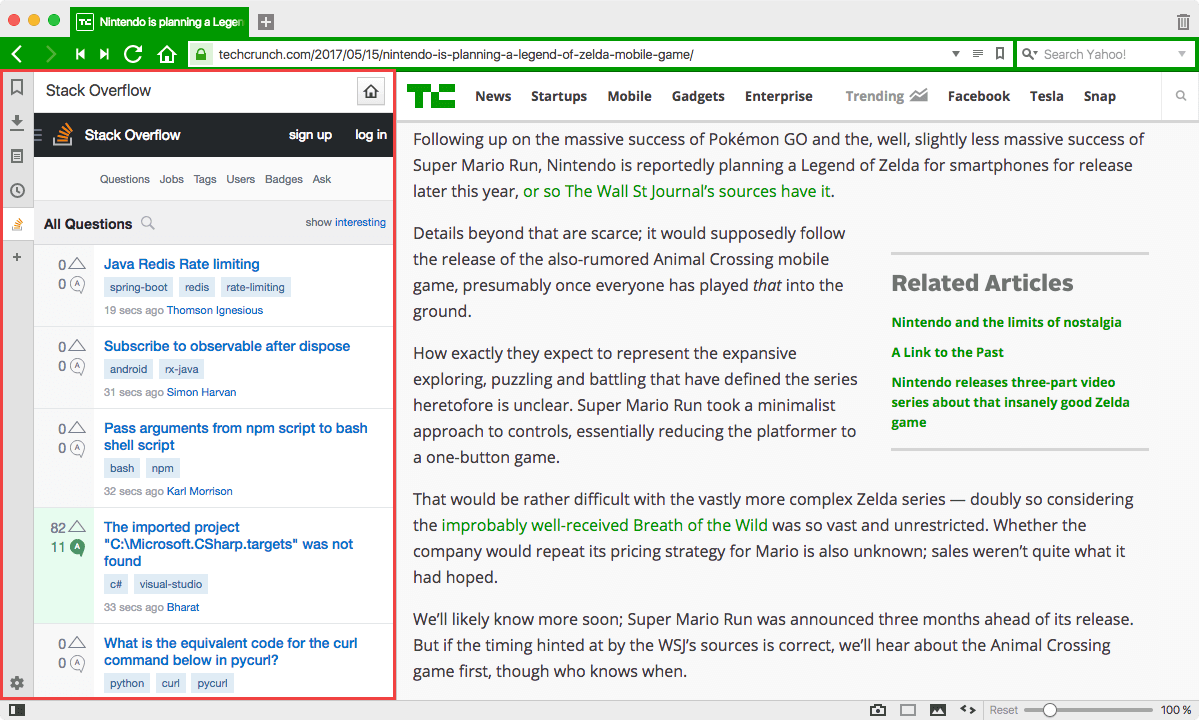Click the visual-studio tag
The width and height of the screenshot is (1199, 720).
(x=171, y=584)
